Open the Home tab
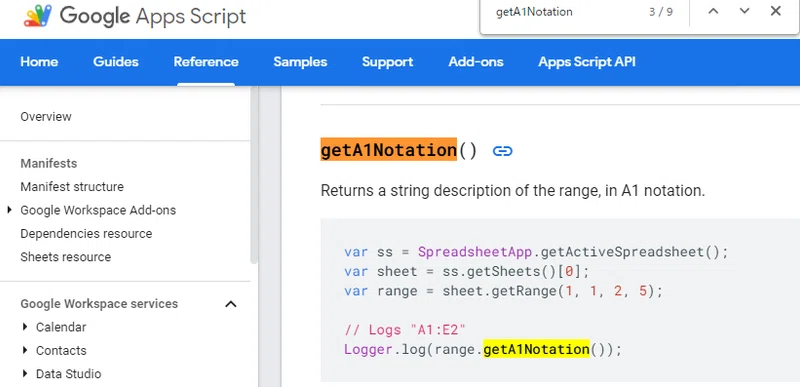Viewport: 800px width, 387px height. 39,62
